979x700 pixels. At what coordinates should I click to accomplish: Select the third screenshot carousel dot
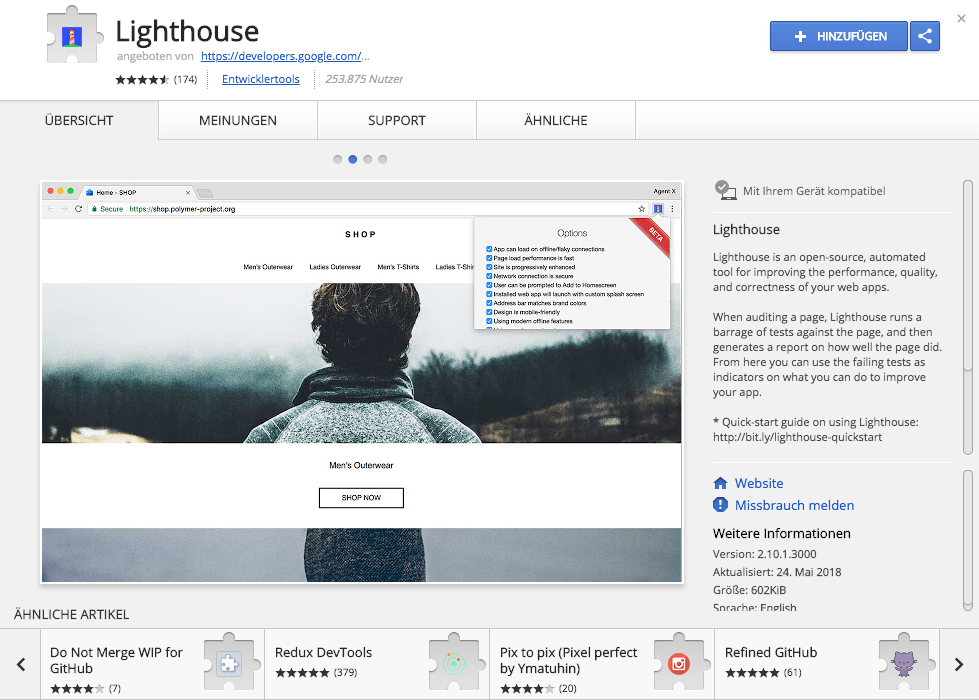pyautogui.click(x=368, y=159)
